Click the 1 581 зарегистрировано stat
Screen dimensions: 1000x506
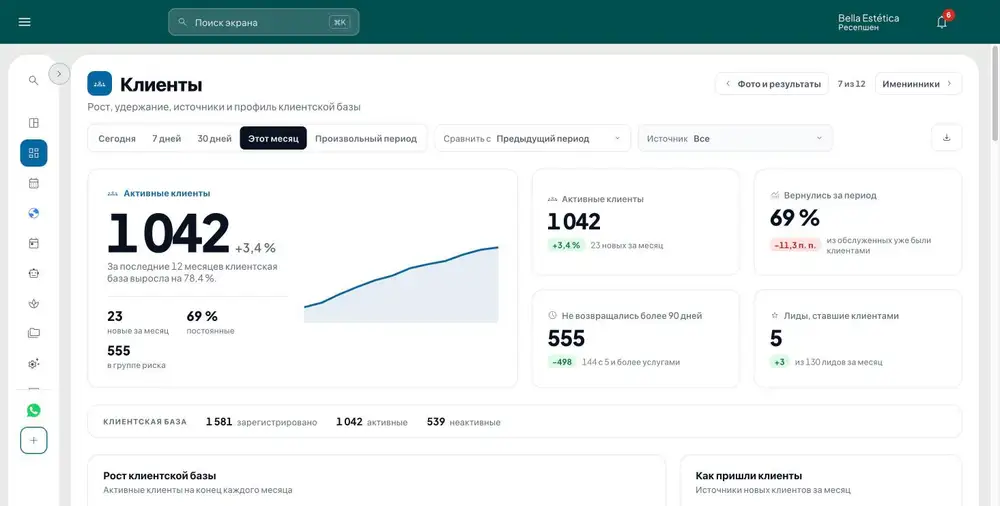point(261,422)
